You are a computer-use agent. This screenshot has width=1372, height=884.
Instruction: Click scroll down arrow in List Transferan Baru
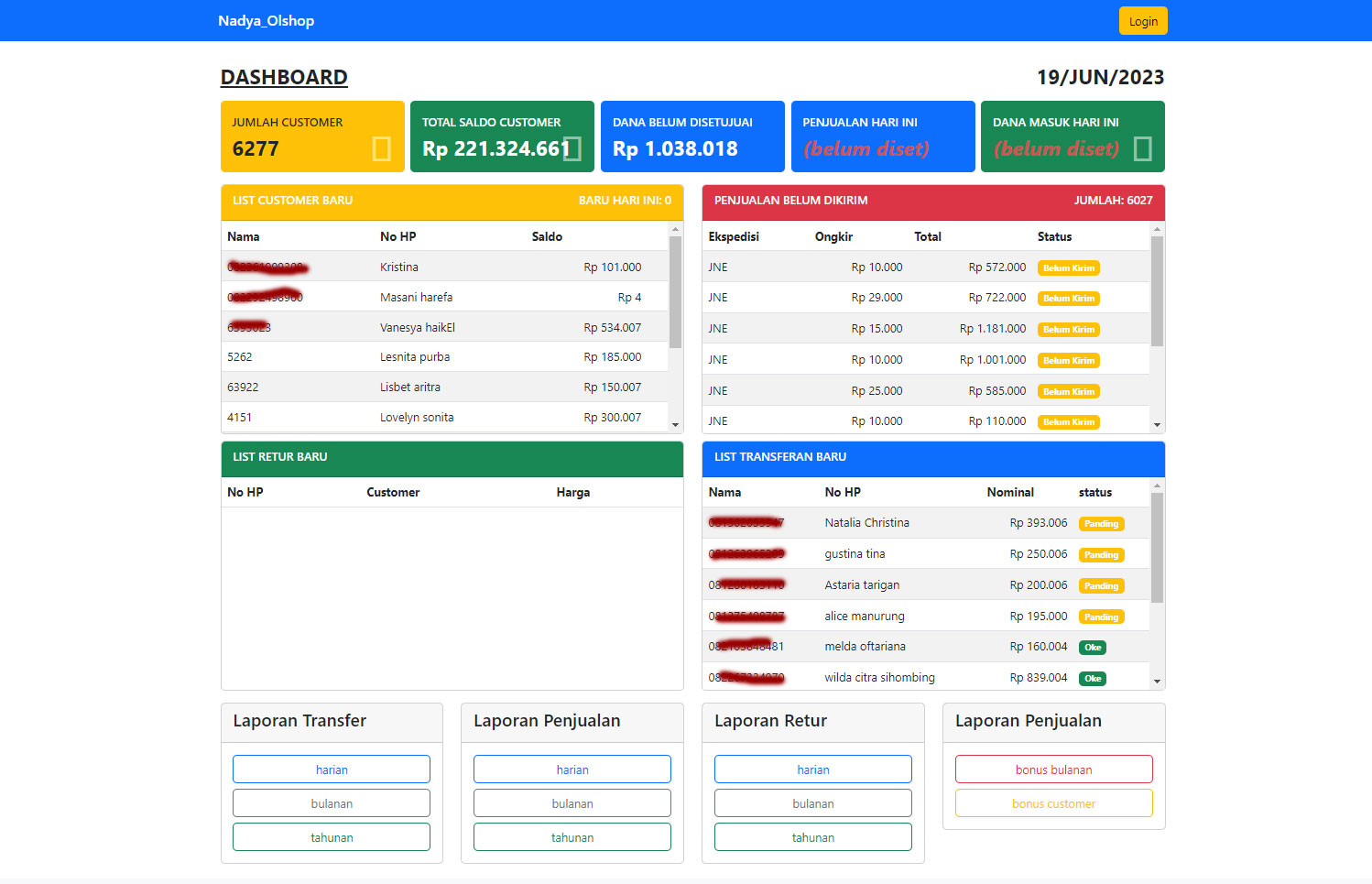pos(1157,682)
